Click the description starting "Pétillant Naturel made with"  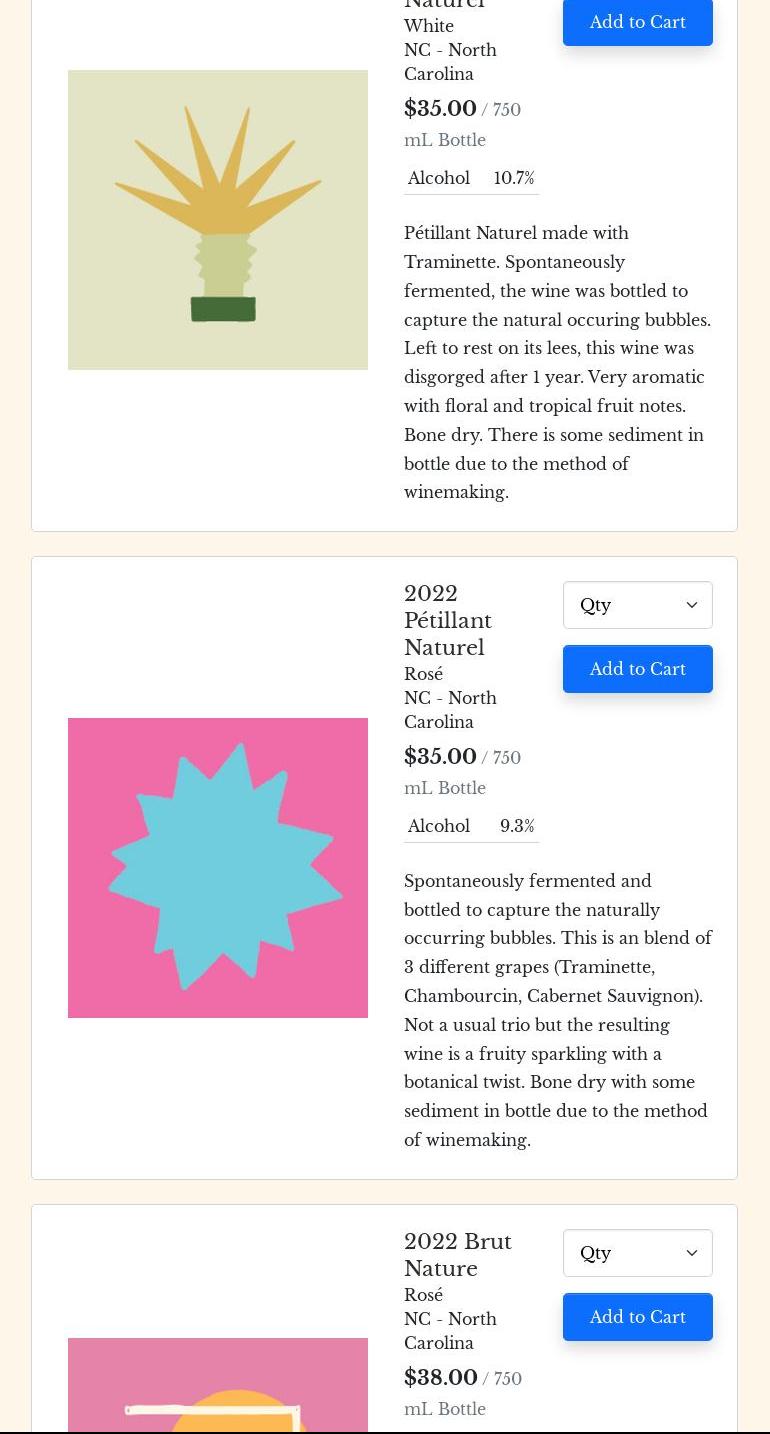tap(557, 362)
